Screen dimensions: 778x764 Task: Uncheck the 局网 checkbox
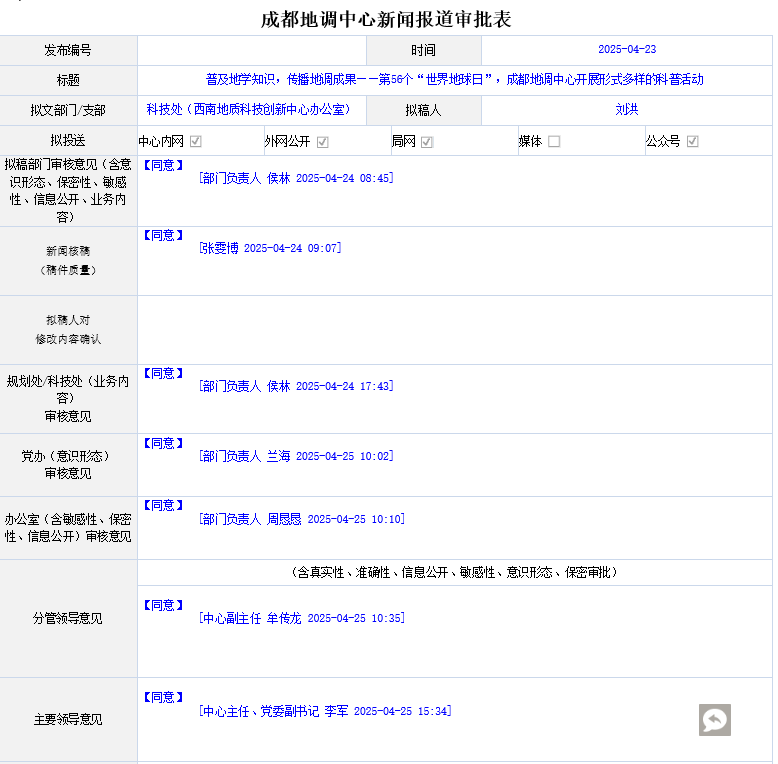click(x=427, y=141)
